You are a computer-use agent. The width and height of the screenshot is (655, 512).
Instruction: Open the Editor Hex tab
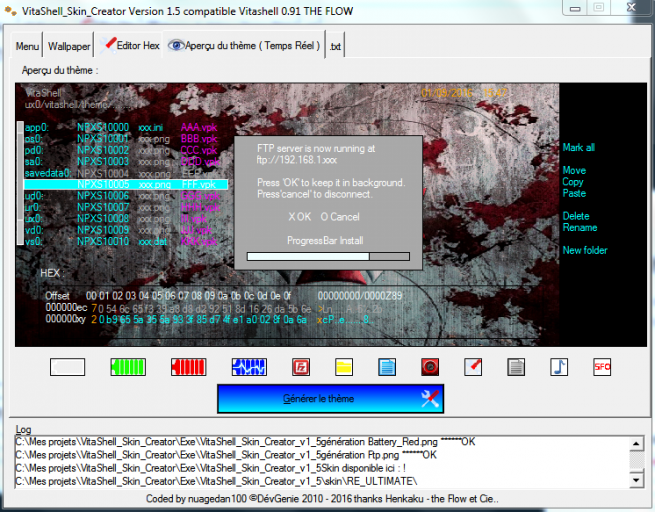(x=131, y=47)
